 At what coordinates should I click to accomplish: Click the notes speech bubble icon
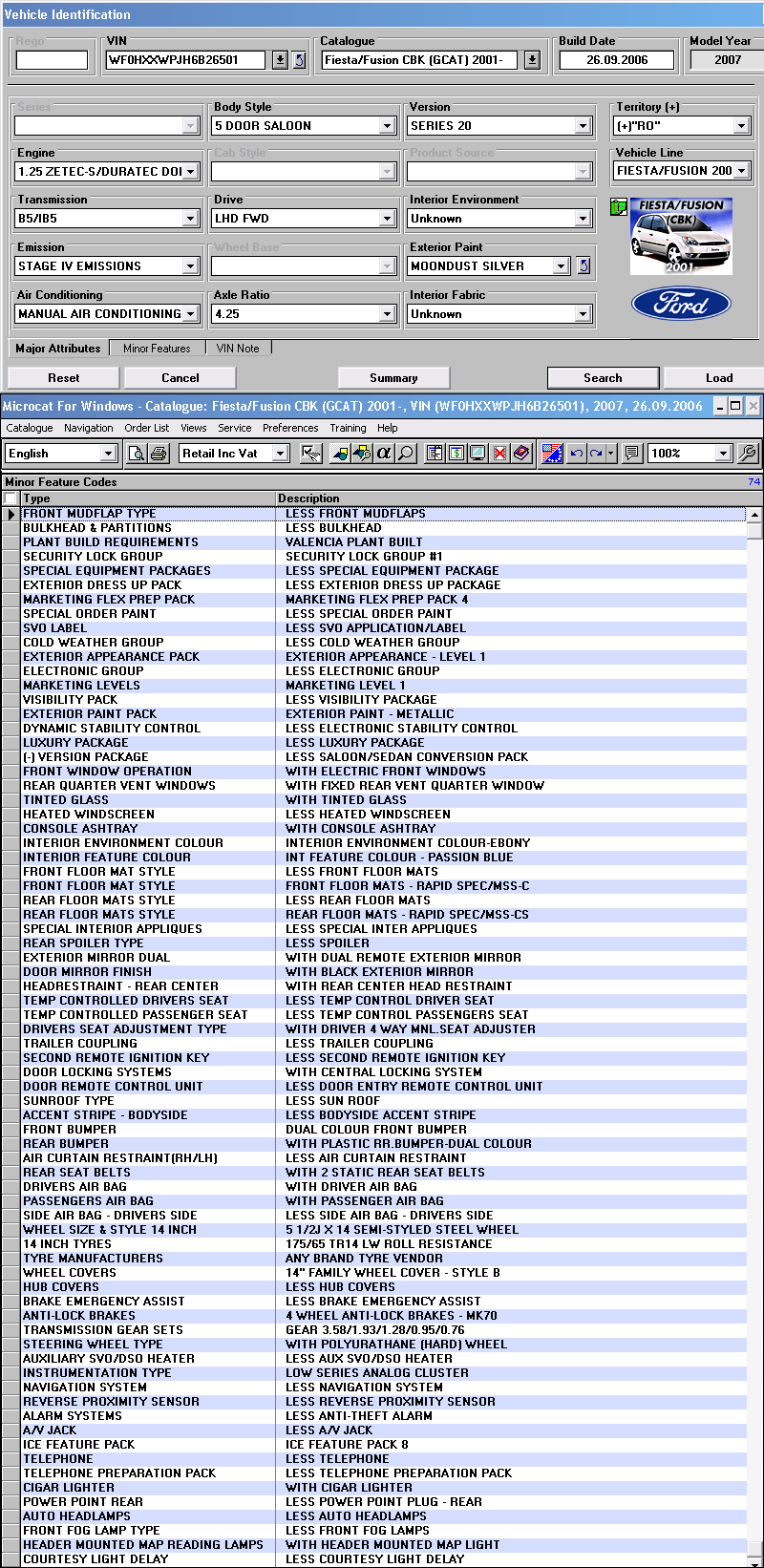pyautogui.click(x=631, y=454)
